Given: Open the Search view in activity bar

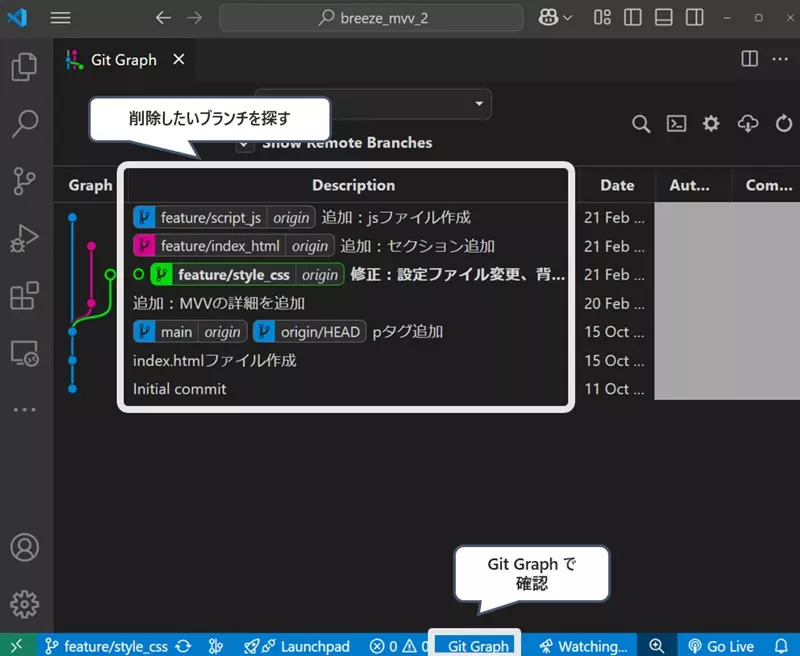Looking at the screenshot, I should tap(24, 123).
